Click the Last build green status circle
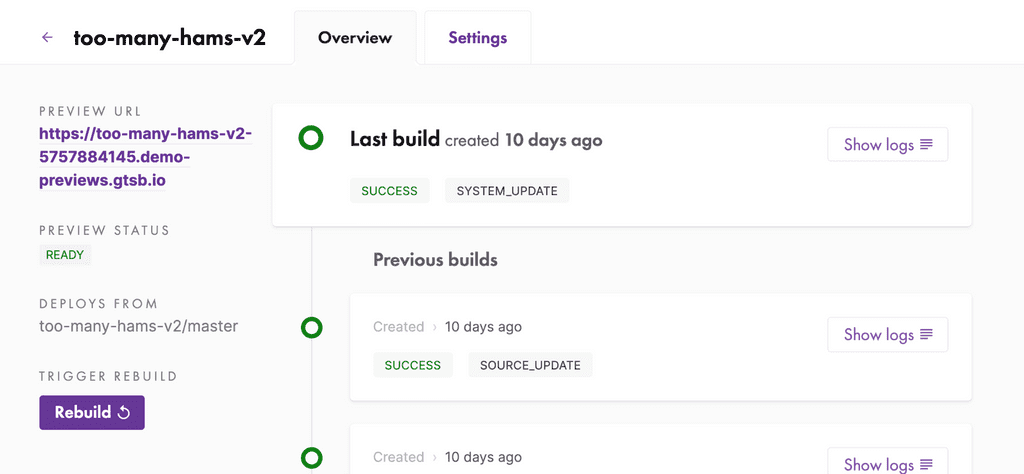Screen dimensions: 1024x474 click(x=311, y=138)
